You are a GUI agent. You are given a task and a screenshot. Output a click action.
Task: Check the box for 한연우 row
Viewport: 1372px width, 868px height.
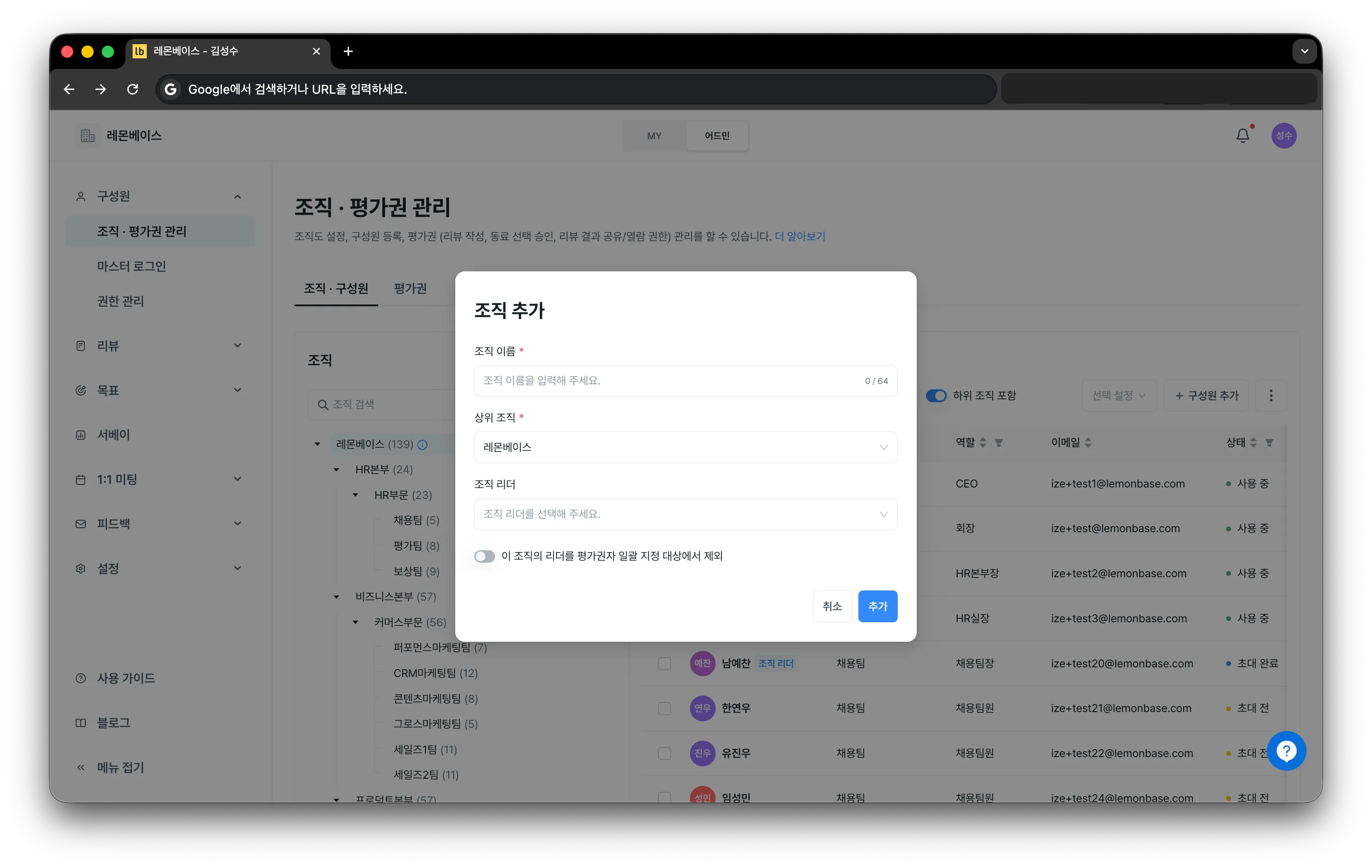point(664,708)
